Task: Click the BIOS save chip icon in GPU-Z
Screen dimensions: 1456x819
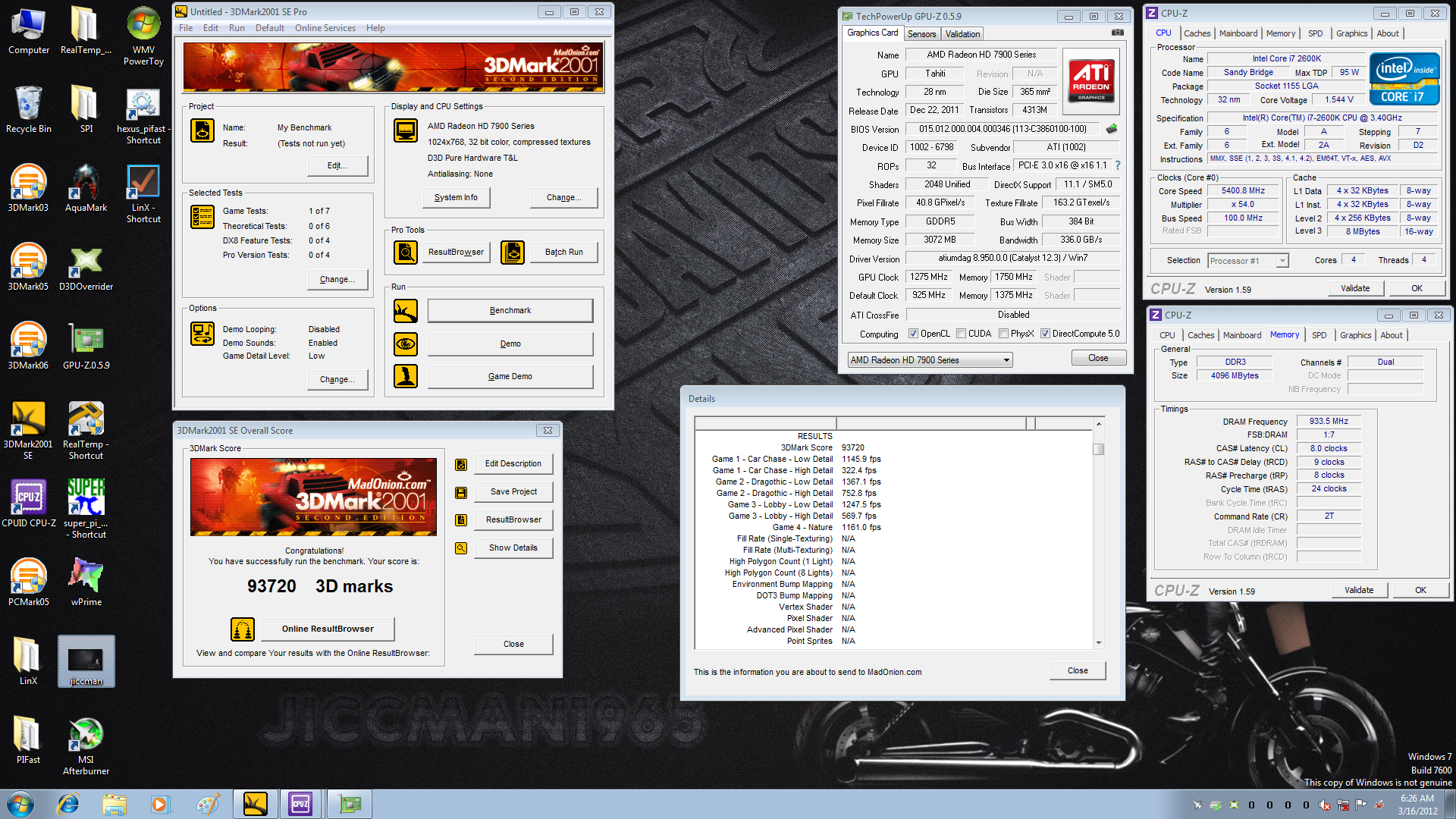Action: (x=1112, y=129)
